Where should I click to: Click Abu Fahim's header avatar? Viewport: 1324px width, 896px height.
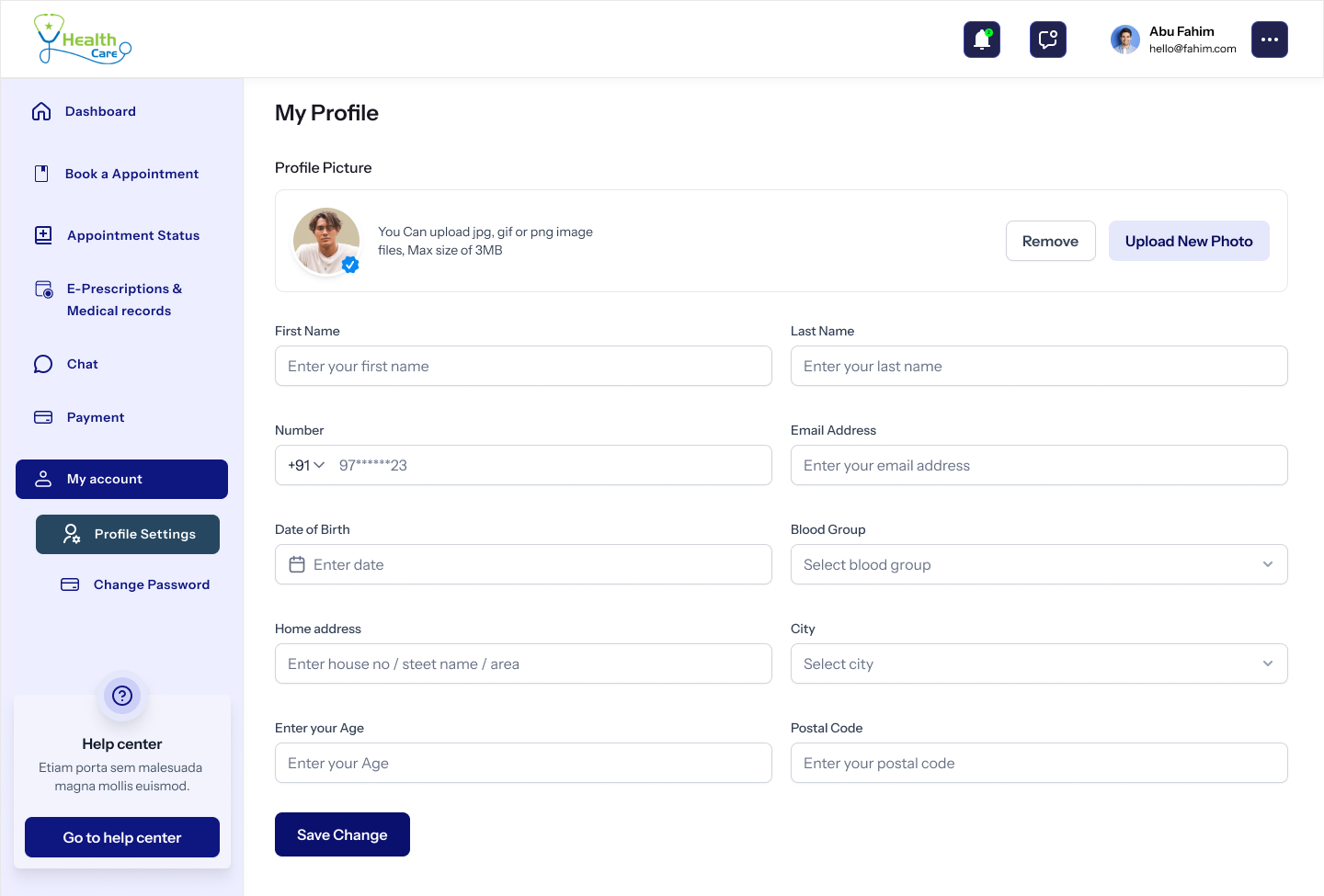1125,40
